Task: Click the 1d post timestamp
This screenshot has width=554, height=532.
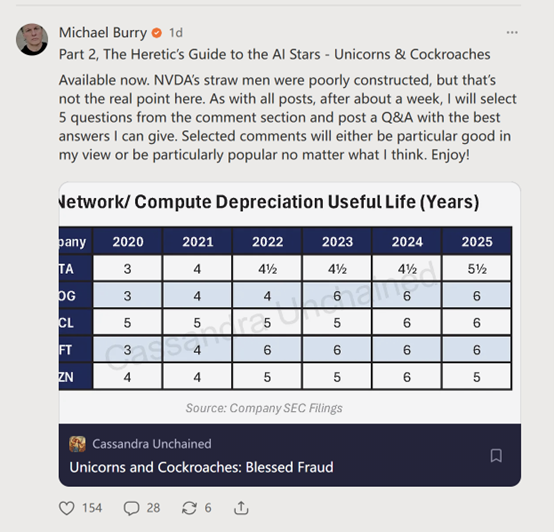Action: 176,33
